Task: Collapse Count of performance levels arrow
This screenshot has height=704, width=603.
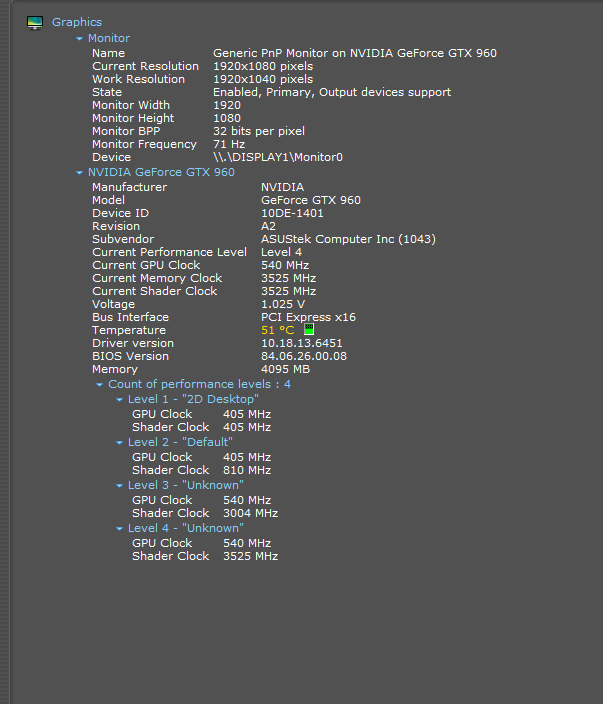Action: coord(100,384)
